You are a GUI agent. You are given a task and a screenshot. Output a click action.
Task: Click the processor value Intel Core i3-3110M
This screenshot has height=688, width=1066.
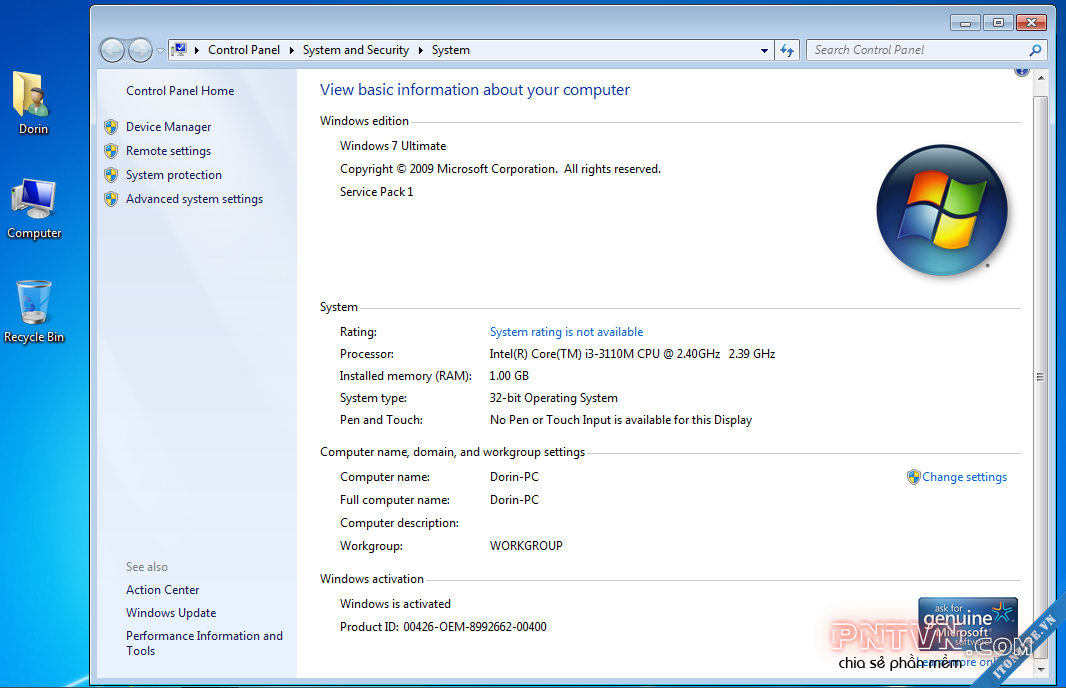tap(632, 354)
